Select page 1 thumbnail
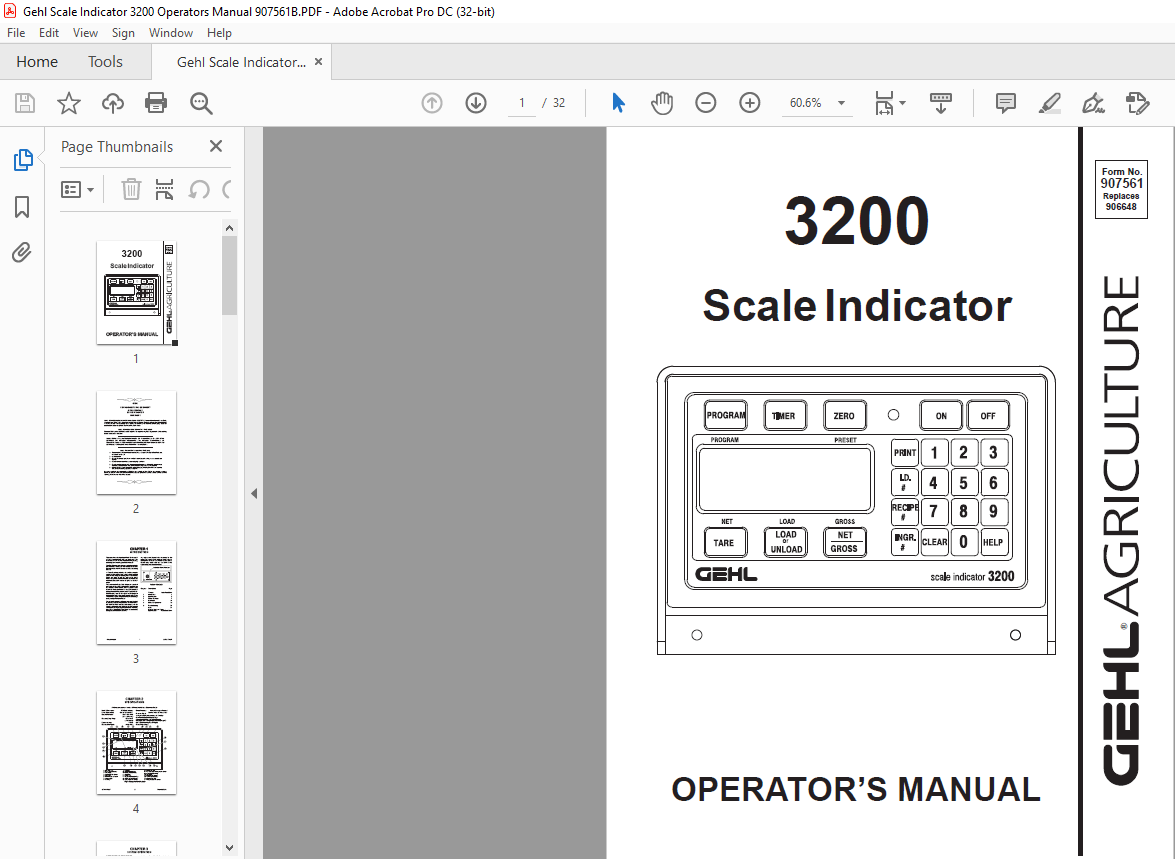The width and height of the screenshot is (1175, 859). (136, 292)
